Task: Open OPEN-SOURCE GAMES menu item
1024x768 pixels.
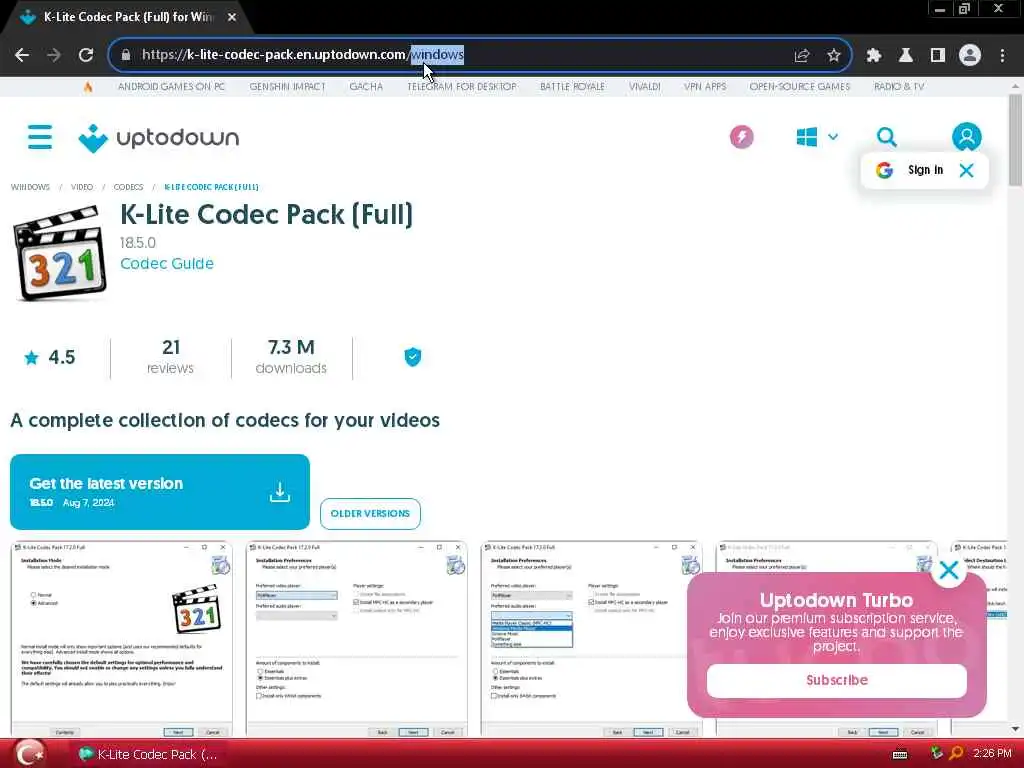Action: (x=799, y=86)
